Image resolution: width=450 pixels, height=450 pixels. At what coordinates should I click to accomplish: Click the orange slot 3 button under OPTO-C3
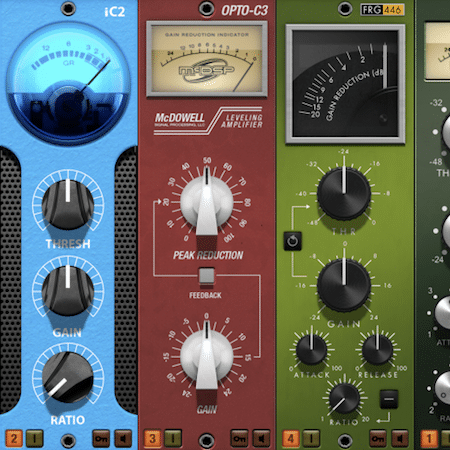tap(152, 438)
